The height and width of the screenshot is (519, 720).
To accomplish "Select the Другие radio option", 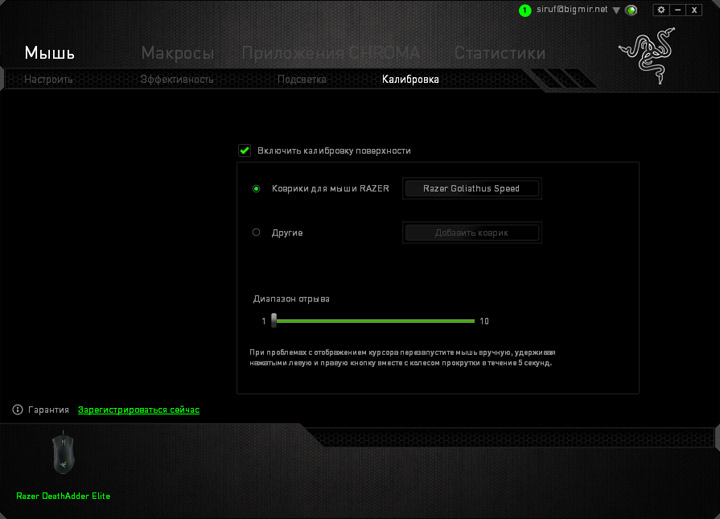I will (x=256, y=232).
